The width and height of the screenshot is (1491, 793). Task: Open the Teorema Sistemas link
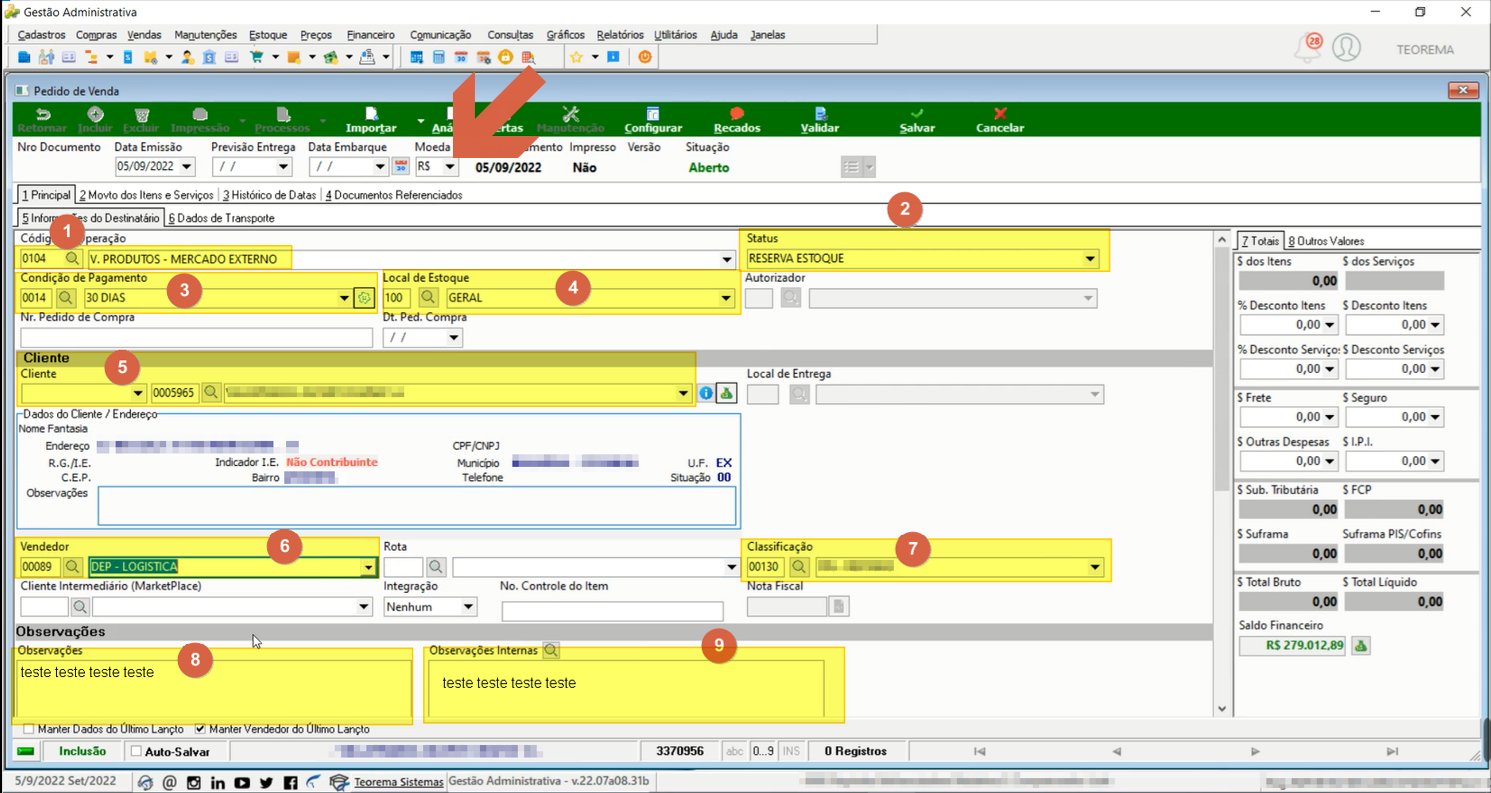click(398, 782)
